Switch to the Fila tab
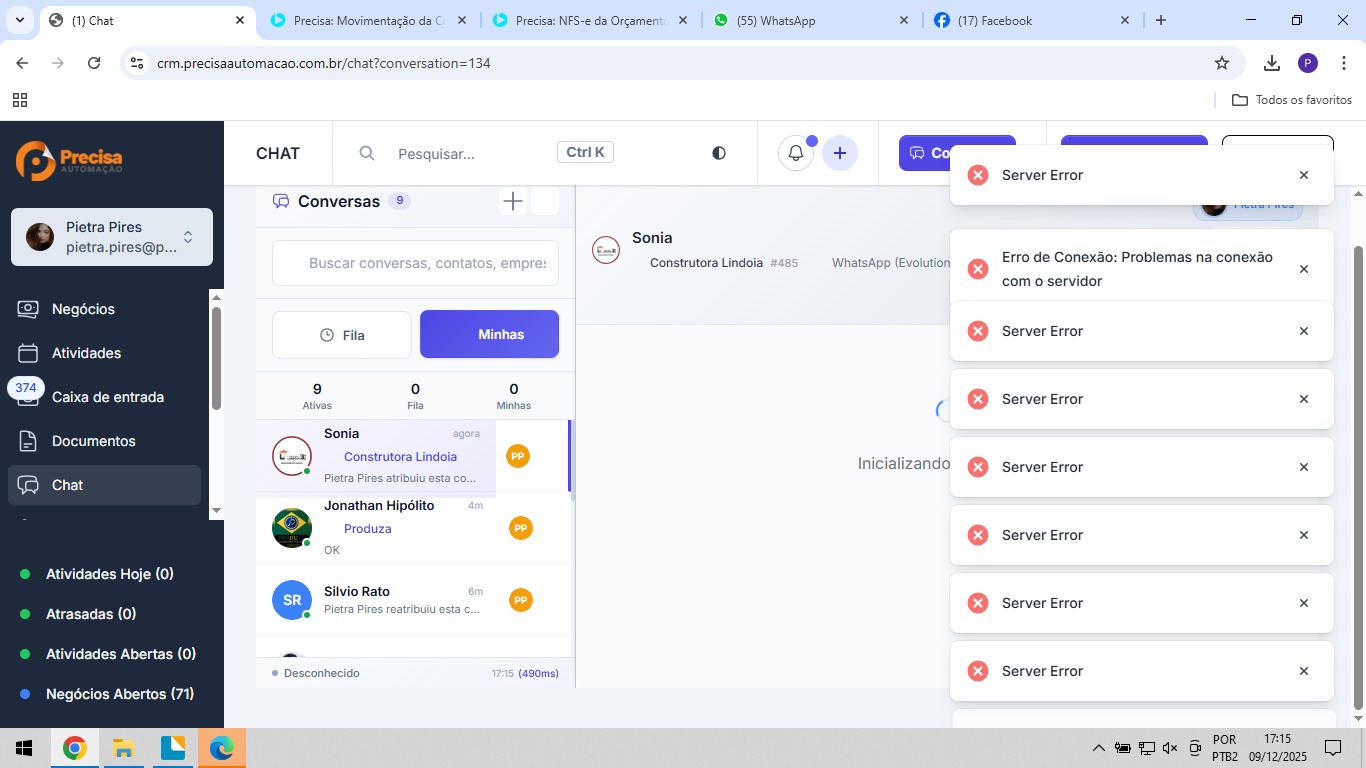 [x=342, y=335]
